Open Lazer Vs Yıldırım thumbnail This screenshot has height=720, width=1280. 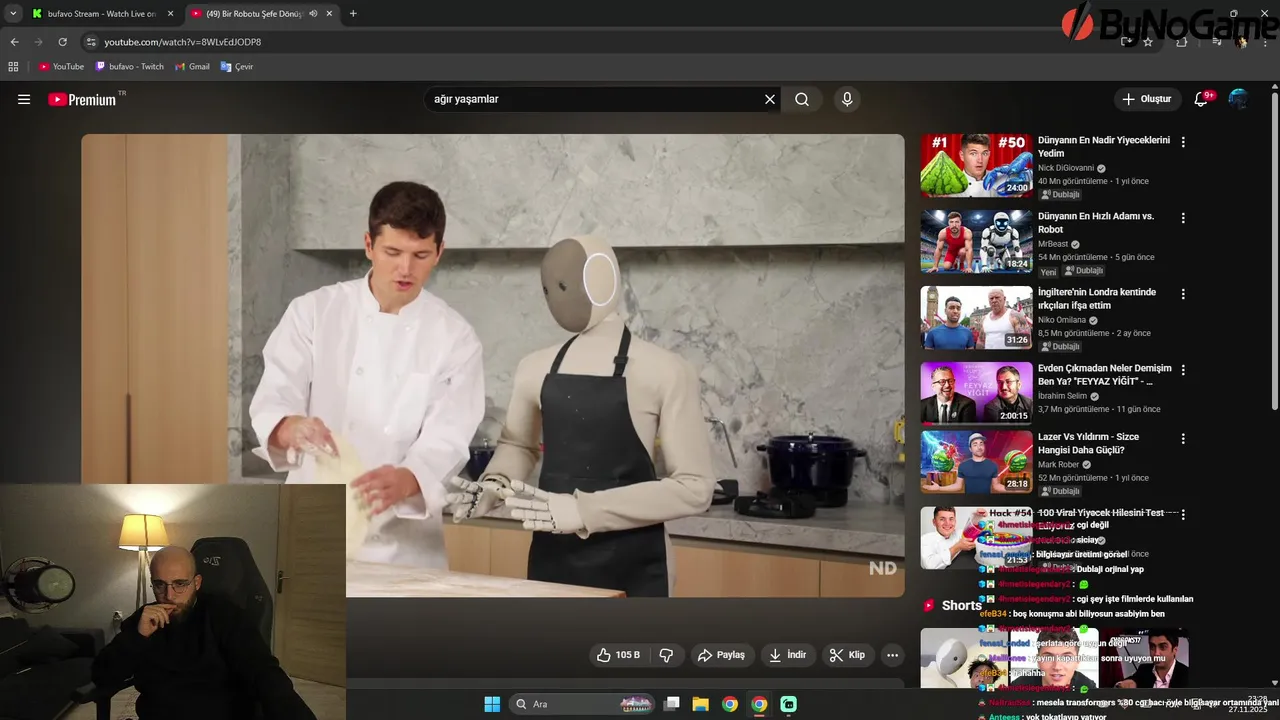click(976, 461)
